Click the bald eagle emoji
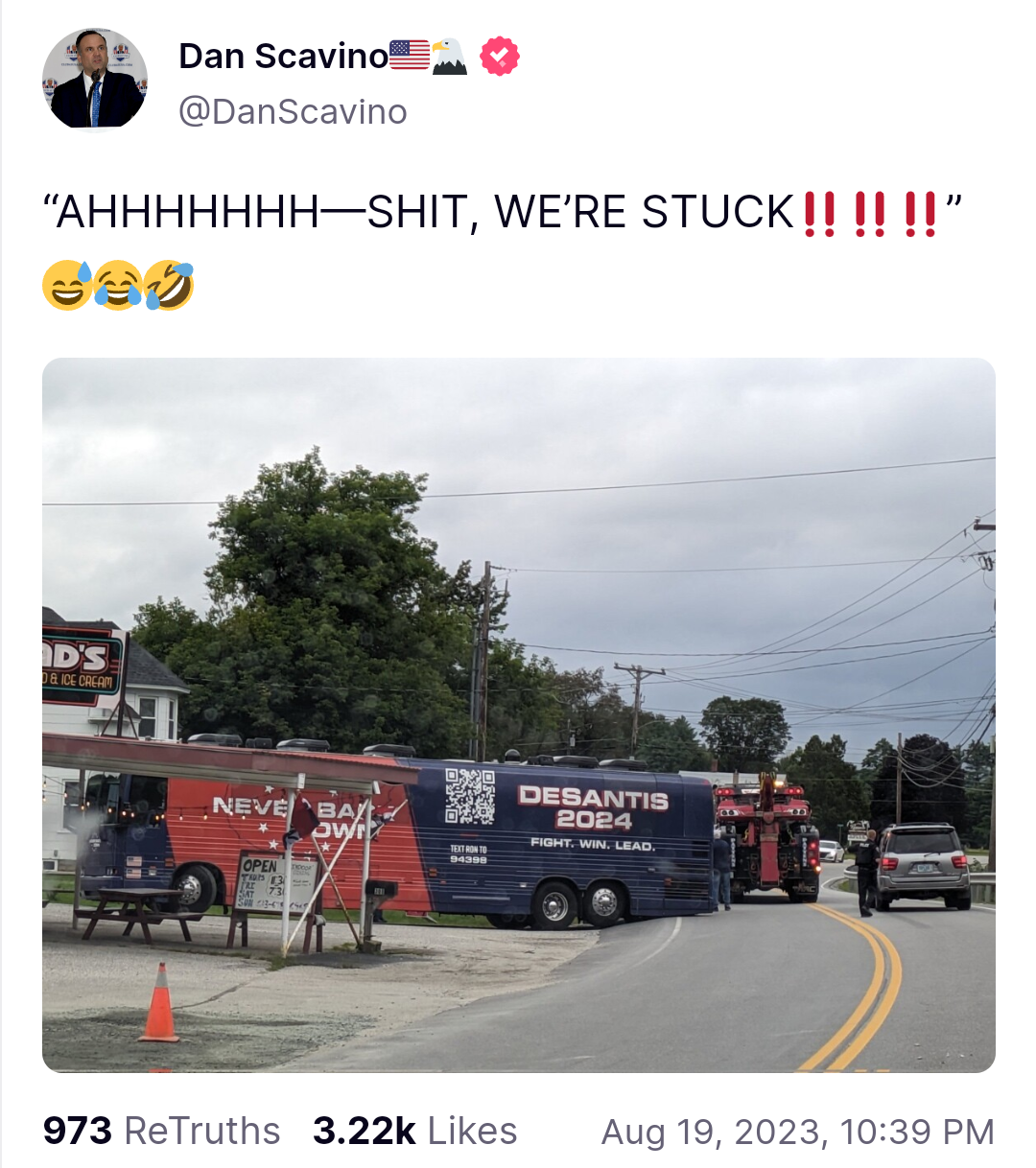1036x1168 pixels. coord(449,56)
